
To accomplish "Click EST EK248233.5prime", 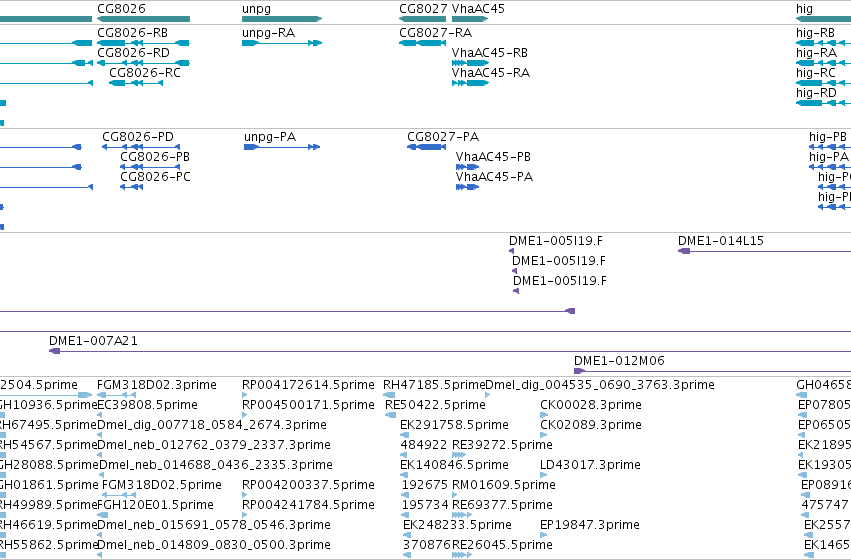I will [457, 525].
